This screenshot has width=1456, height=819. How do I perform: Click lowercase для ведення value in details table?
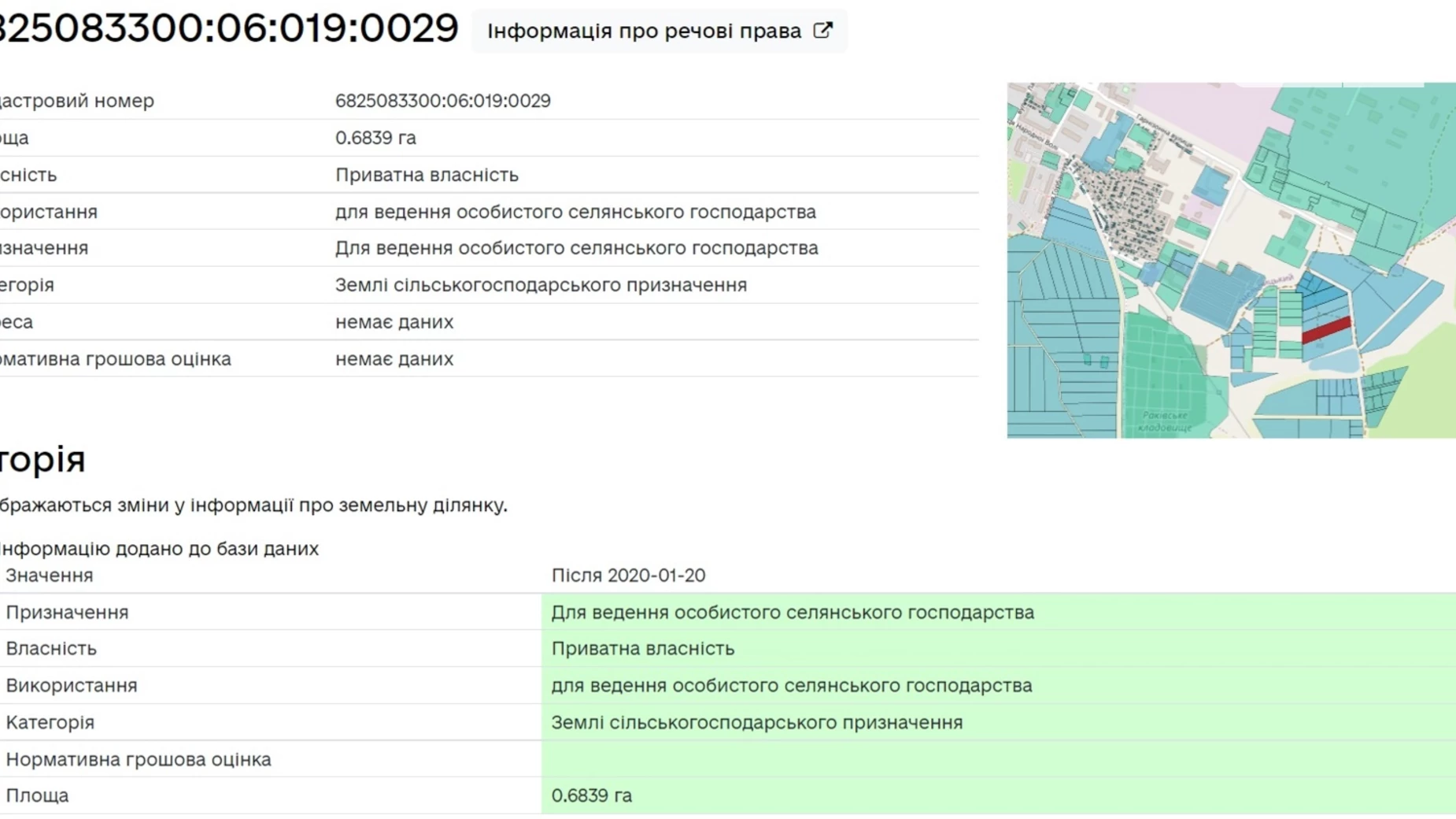(x=575, y=212)
